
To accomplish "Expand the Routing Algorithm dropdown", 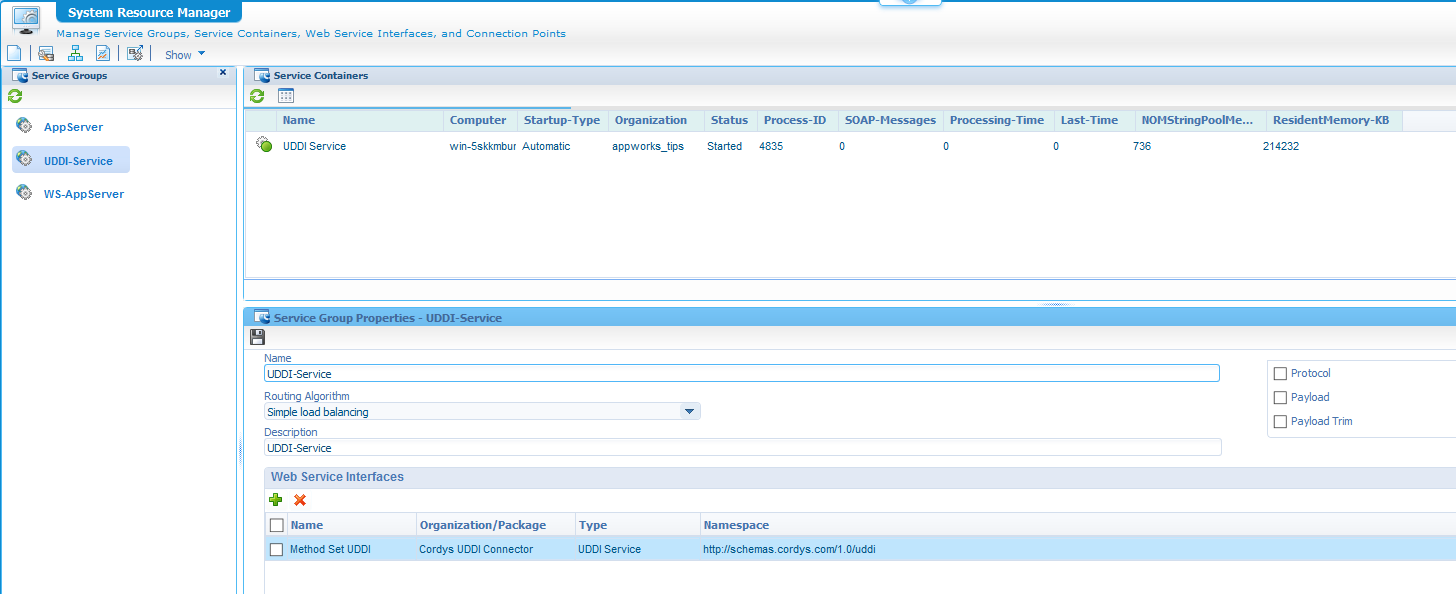I will [688, 411].
